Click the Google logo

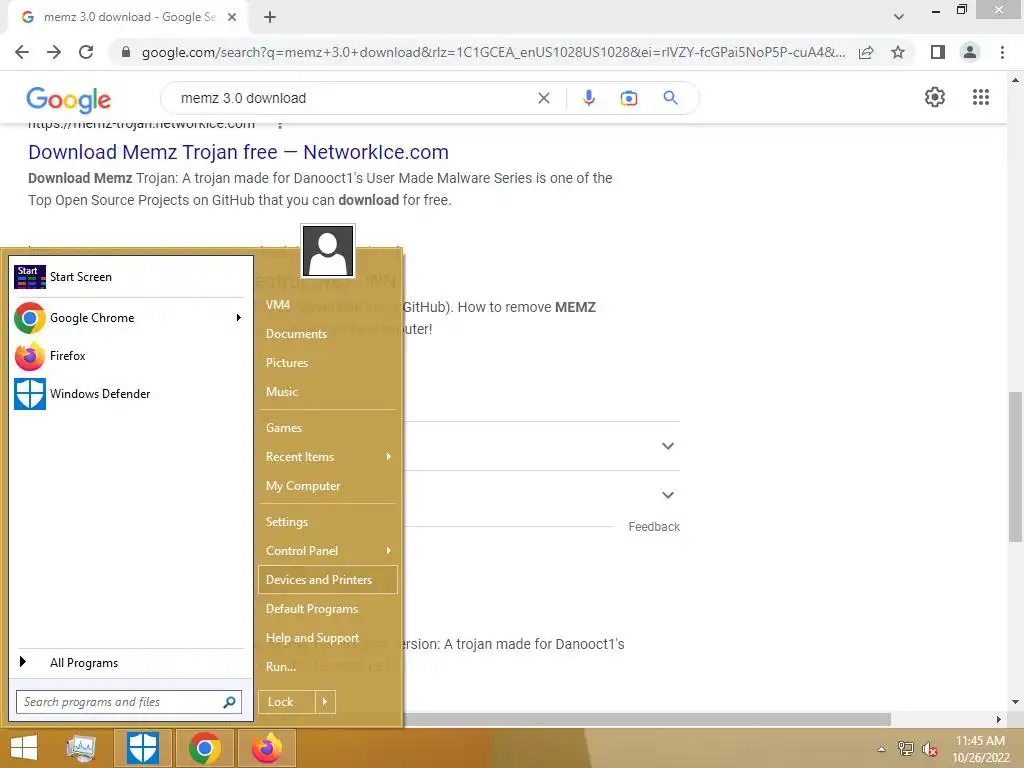(69, 99)
